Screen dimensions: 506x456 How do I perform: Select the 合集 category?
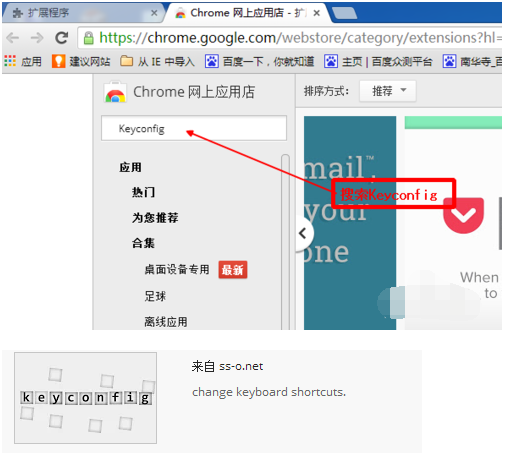(143, 243)
